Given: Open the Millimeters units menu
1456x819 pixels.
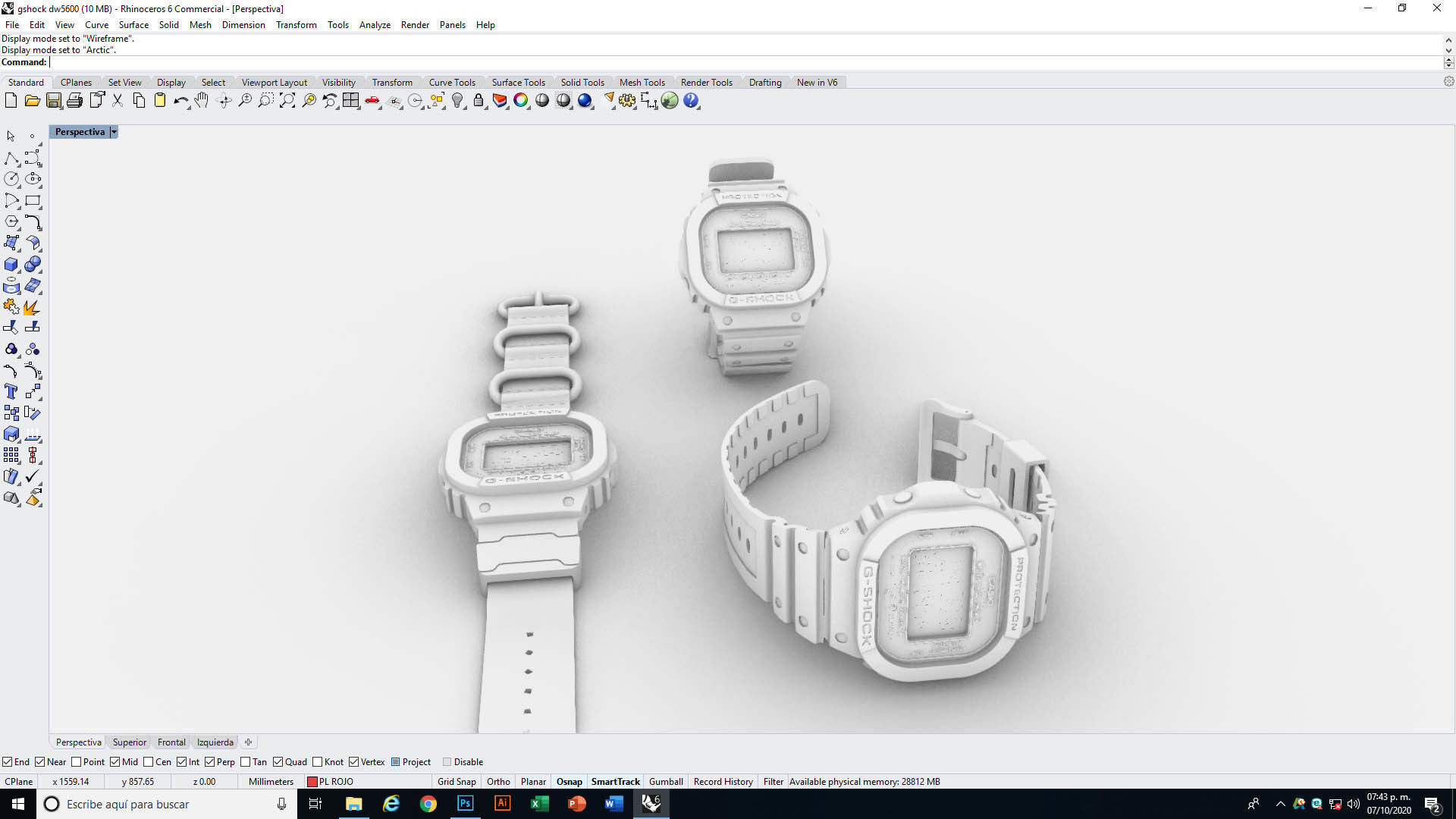Looking at the screenshot, I should pos(271,782).
